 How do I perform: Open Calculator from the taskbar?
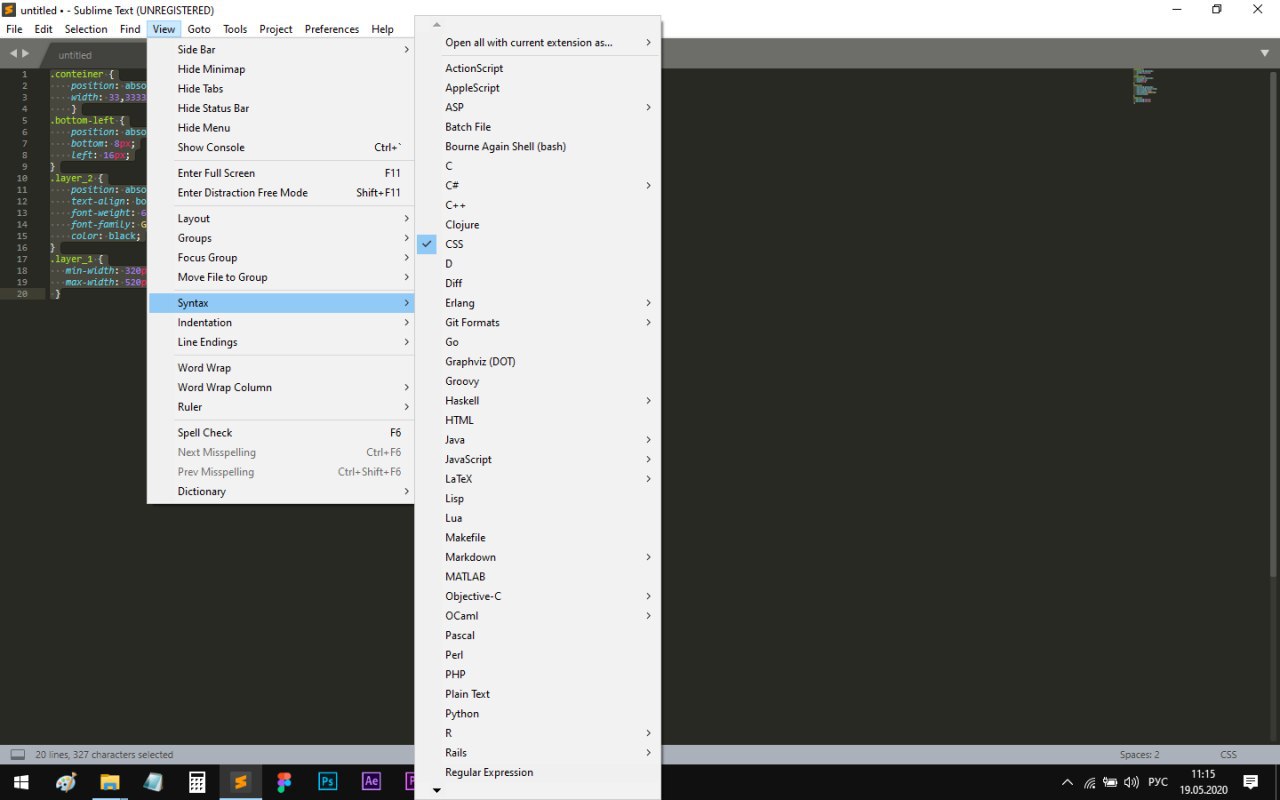197,782
